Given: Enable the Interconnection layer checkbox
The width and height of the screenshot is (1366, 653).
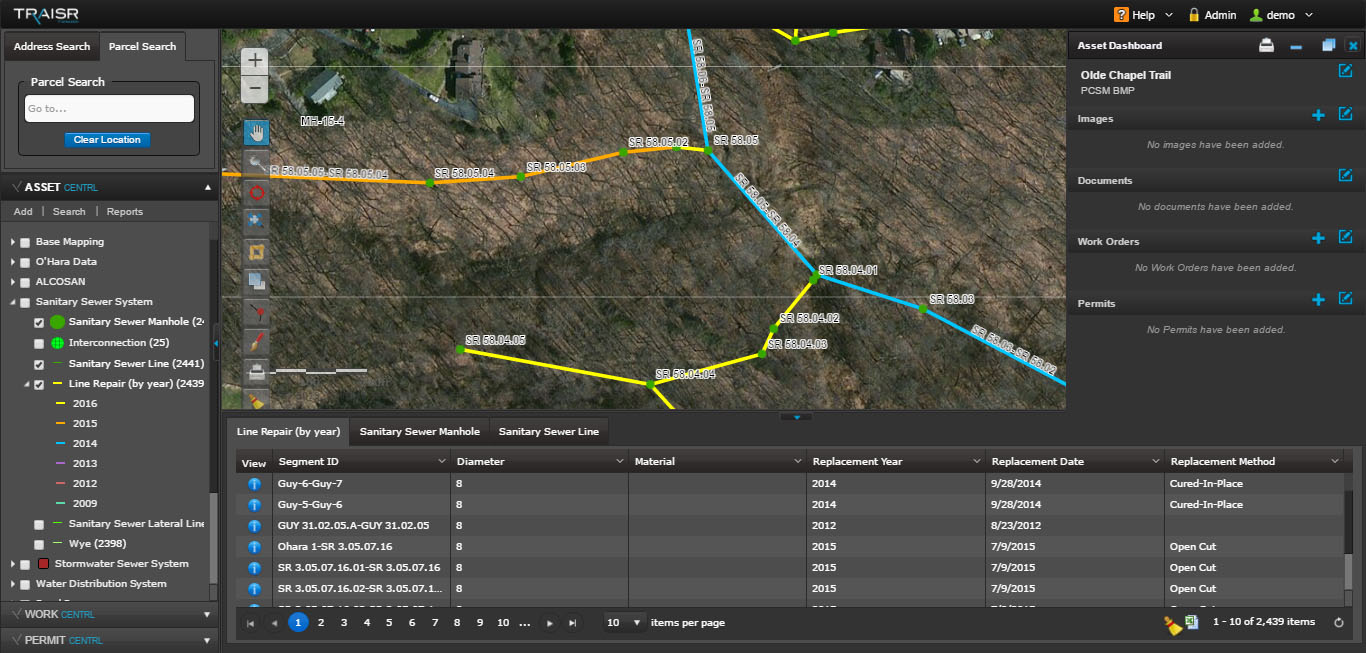Looking at the screenshot, I should coord(39,343).
